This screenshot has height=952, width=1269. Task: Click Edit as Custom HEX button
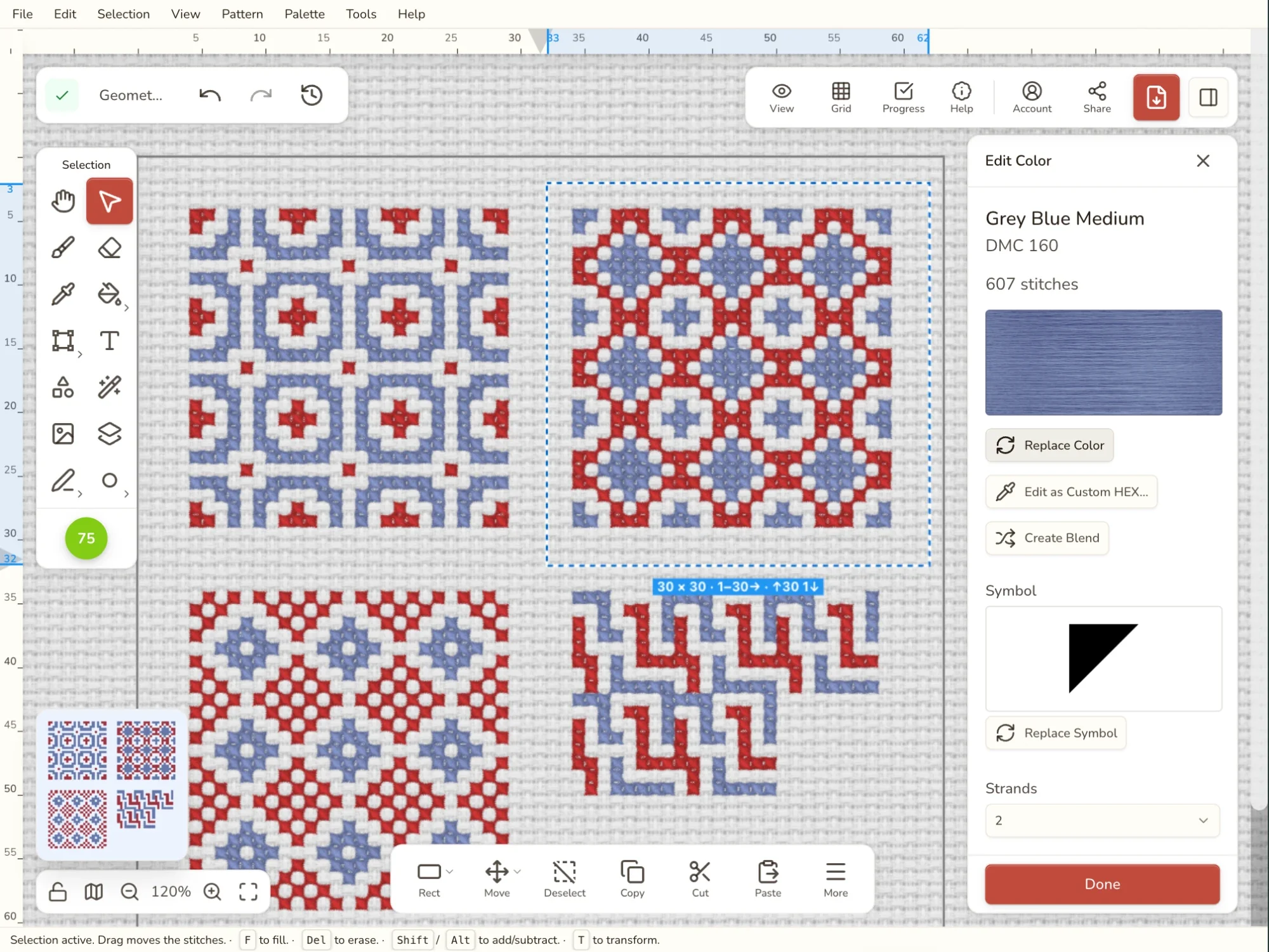[1072, 492]
